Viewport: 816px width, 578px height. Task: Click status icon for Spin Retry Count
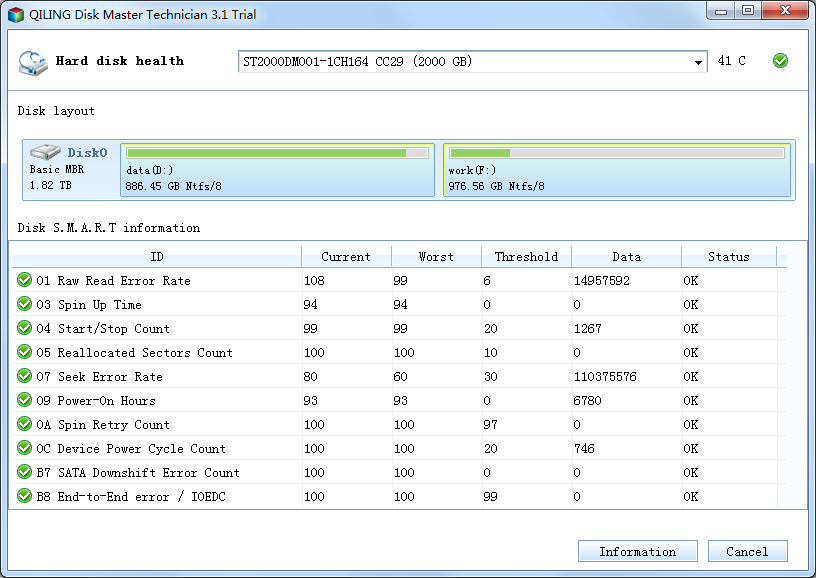[x=24, y=424]
